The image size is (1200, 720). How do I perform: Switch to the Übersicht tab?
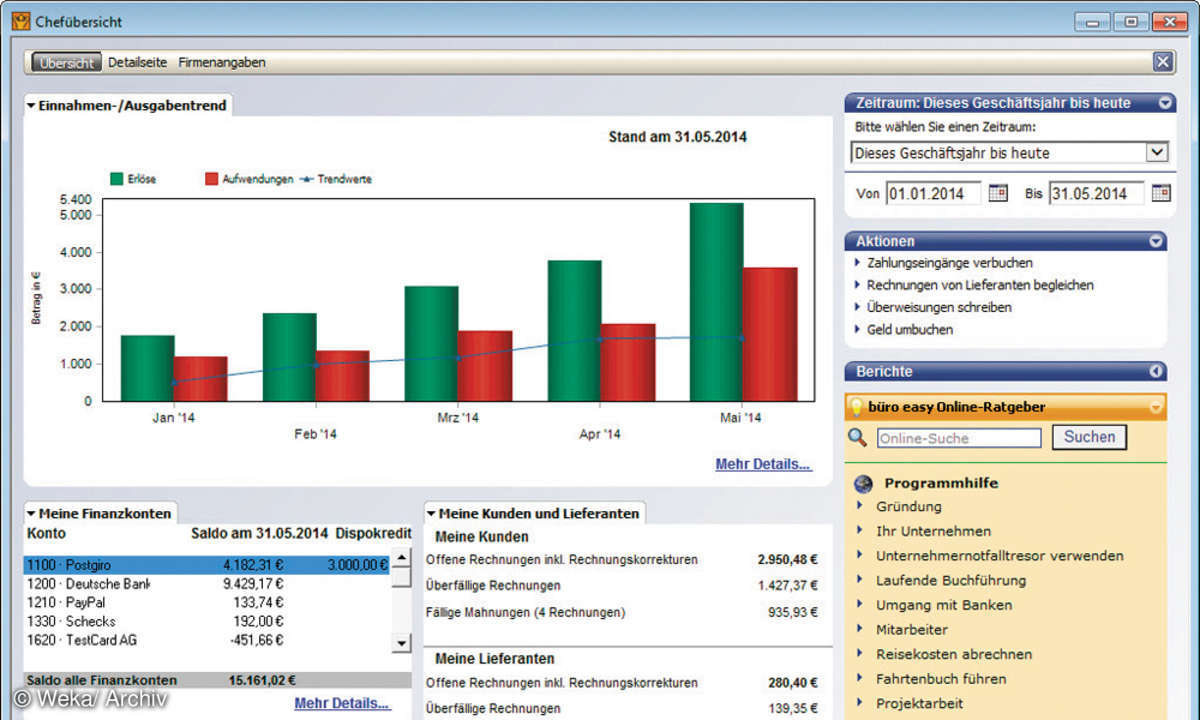coord(67,62)
